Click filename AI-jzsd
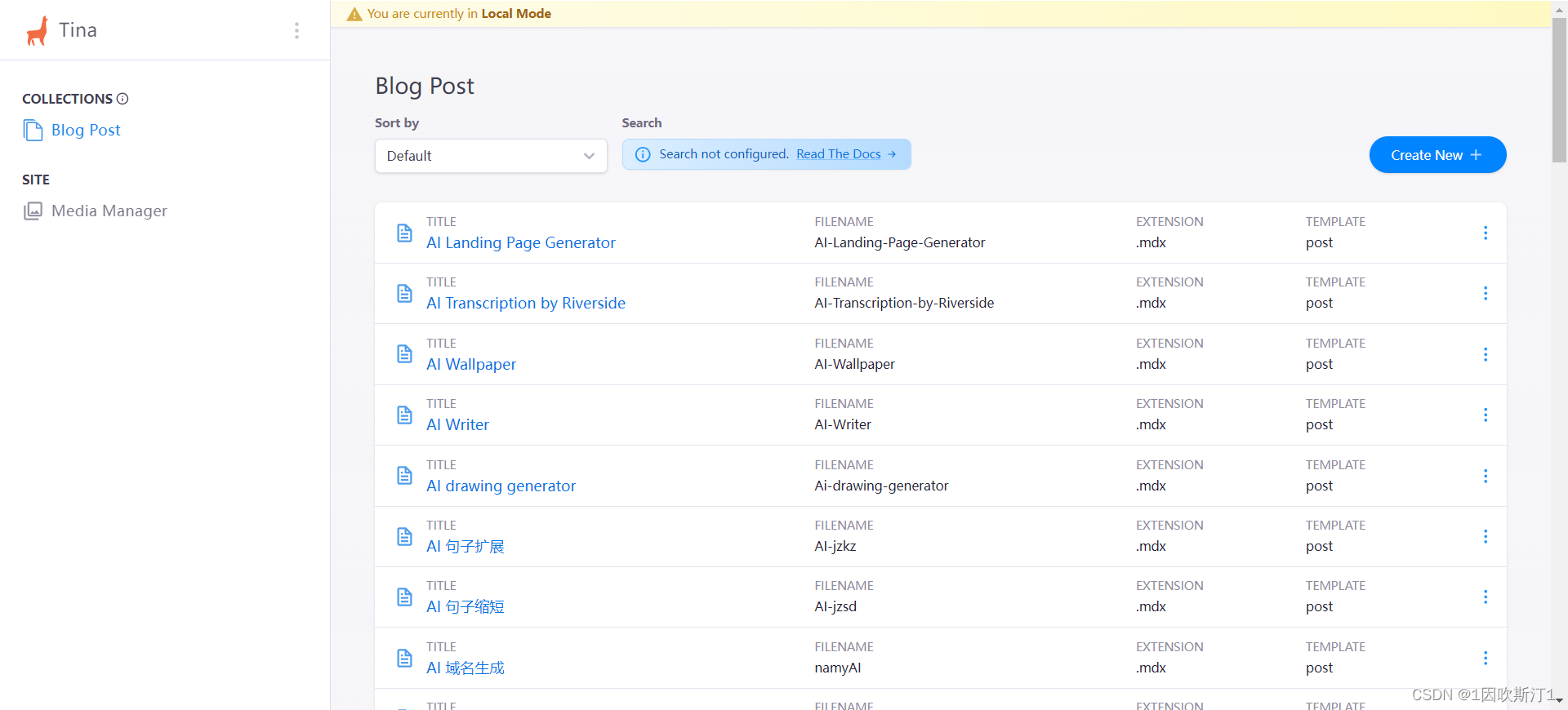Viewport: 1568px width, 710px height. tap(835, 607)
